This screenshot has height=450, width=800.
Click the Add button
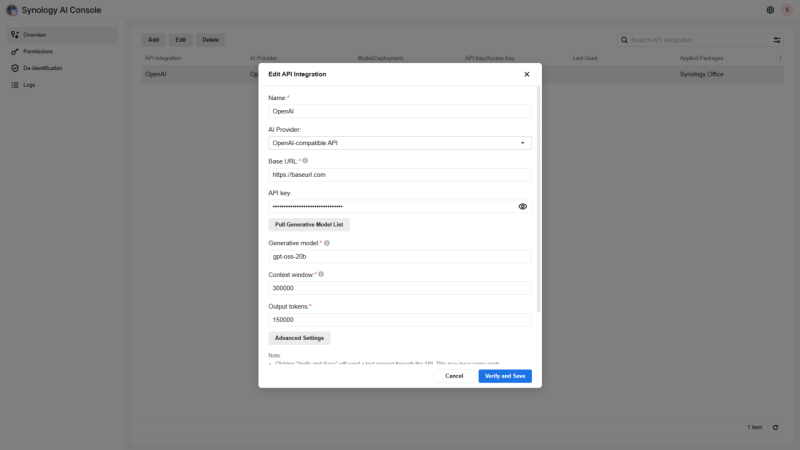(x=154, y=40)
